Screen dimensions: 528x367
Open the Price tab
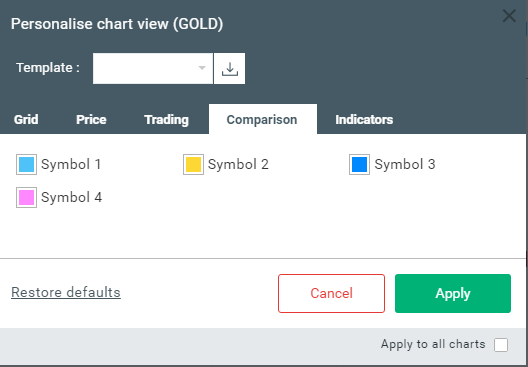click(x=91, y=120)
